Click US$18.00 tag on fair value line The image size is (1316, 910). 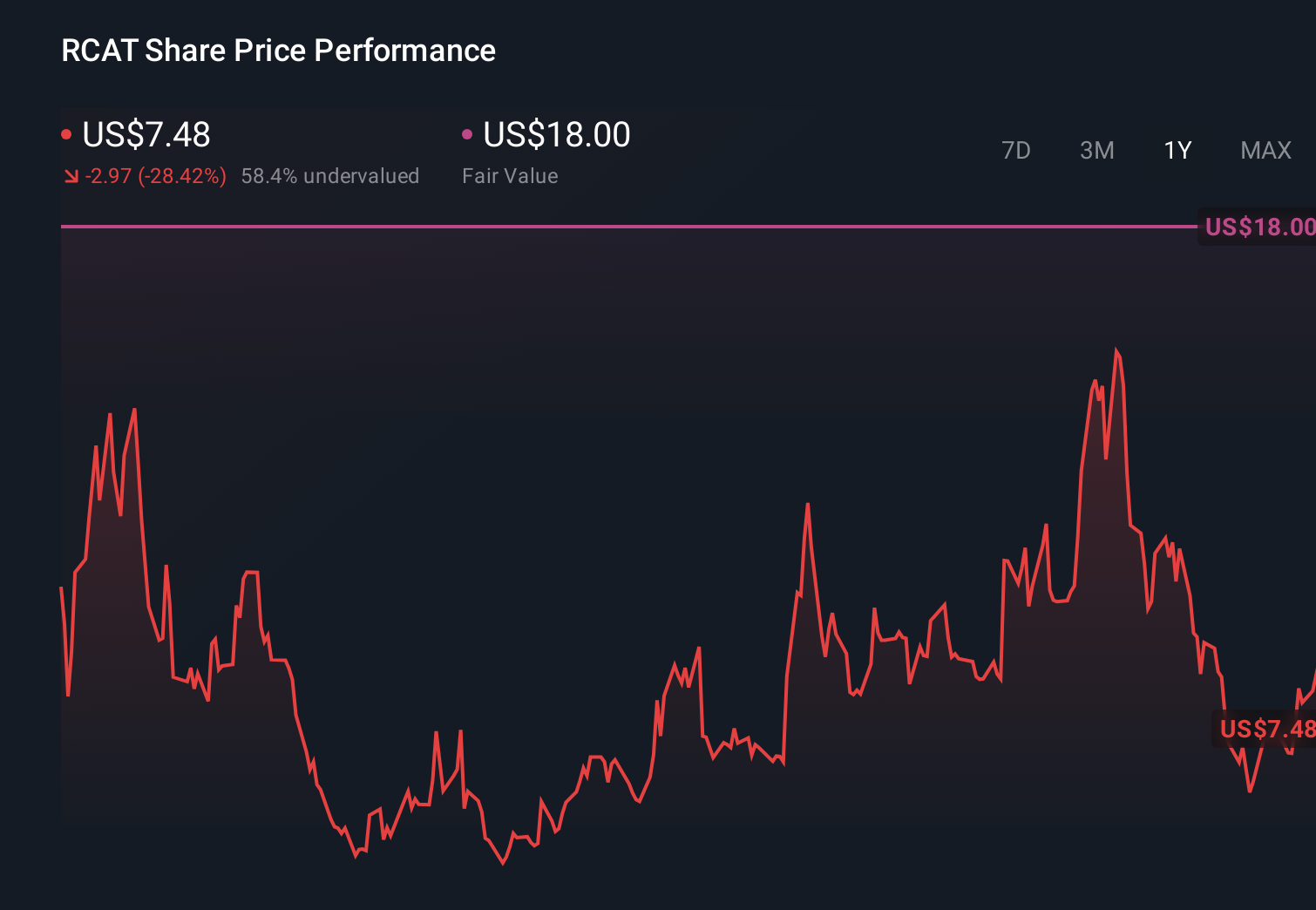(1258, 227)
